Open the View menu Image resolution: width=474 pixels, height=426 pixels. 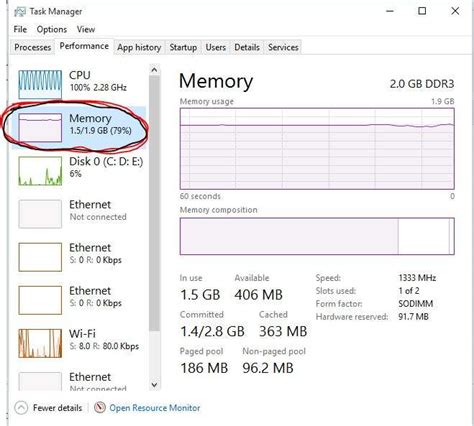[86, 29]
